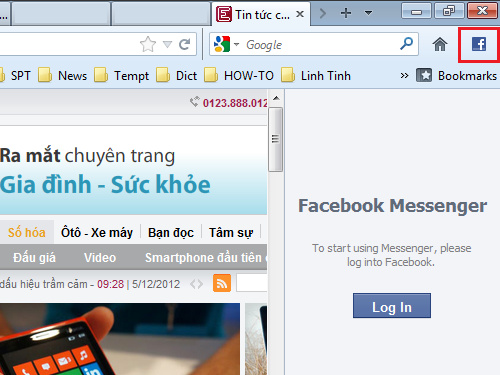Click the site search box beside RSS
The width and height of the screenshot is (500, 375).
252,283
